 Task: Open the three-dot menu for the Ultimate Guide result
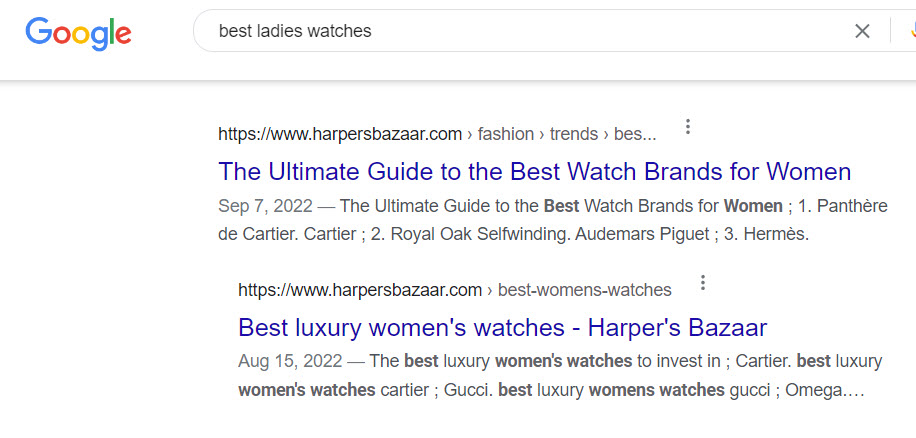688,127
